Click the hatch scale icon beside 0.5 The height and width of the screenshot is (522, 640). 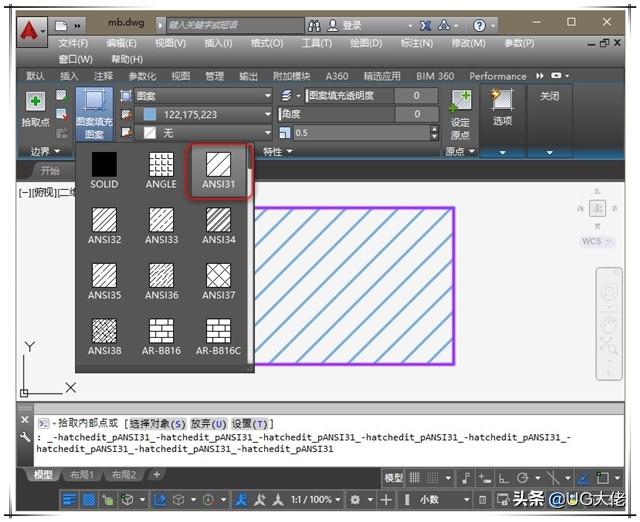click(284, 133)
